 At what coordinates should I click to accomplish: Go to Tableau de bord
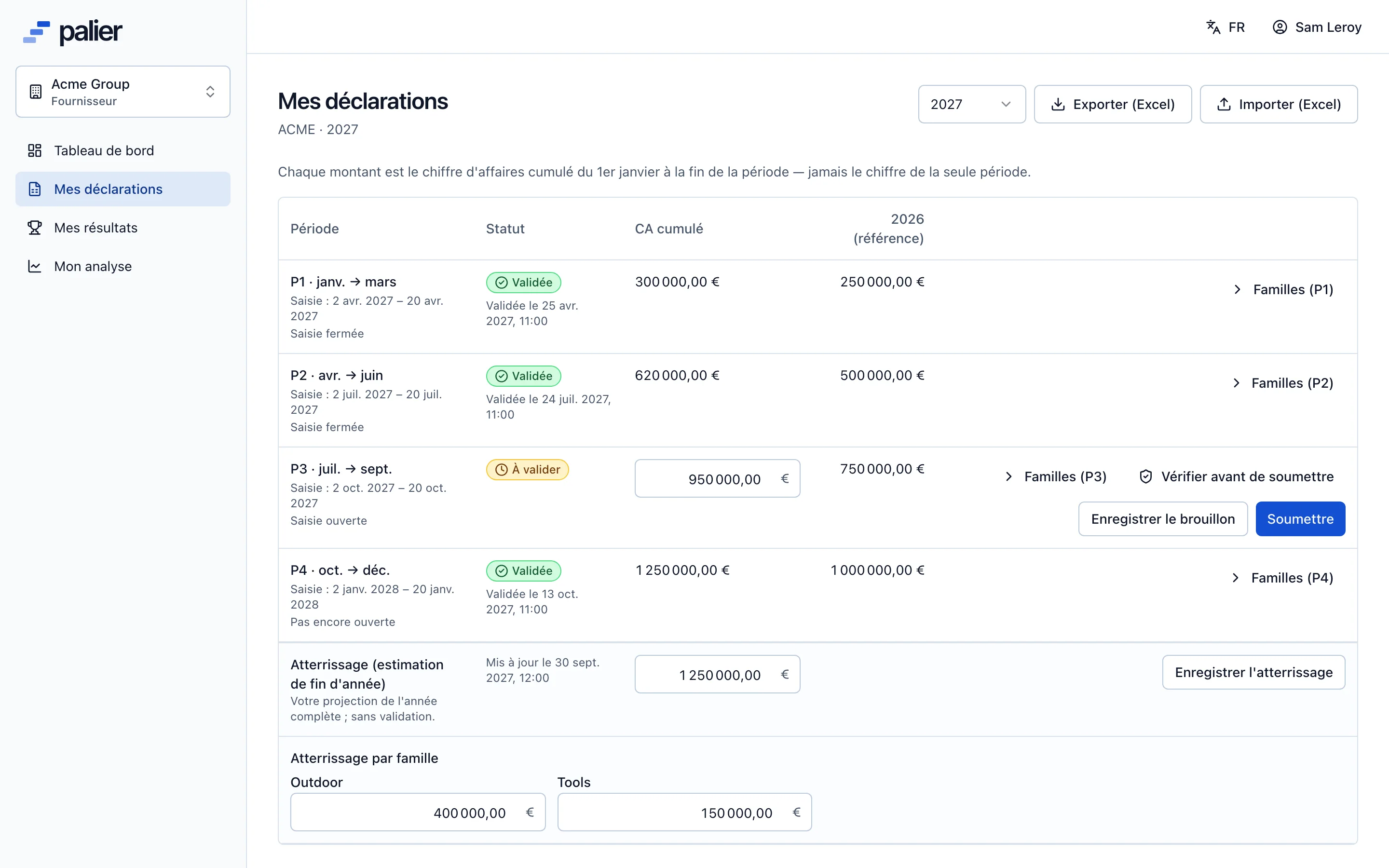[x=123, y=150]
